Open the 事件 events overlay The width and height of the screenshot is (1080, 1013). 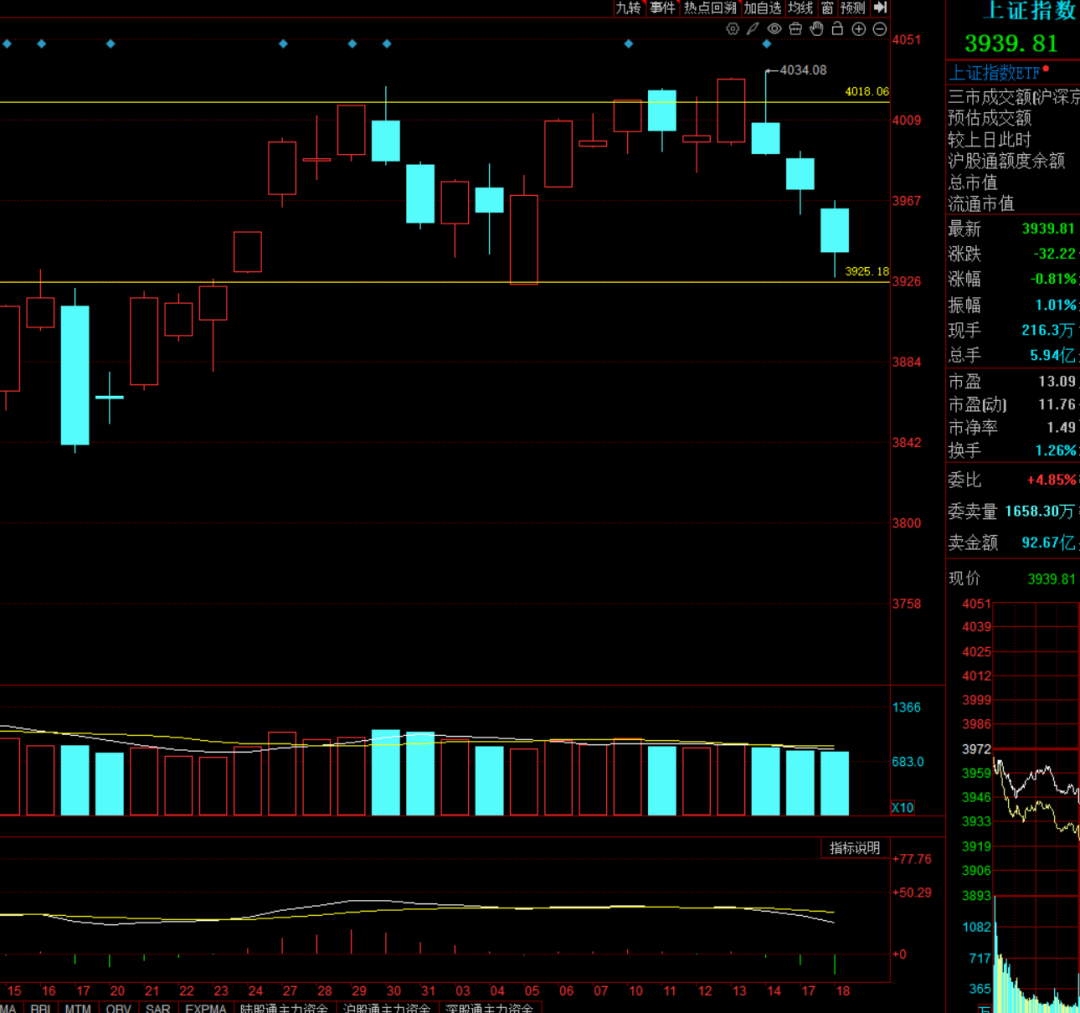662,8
